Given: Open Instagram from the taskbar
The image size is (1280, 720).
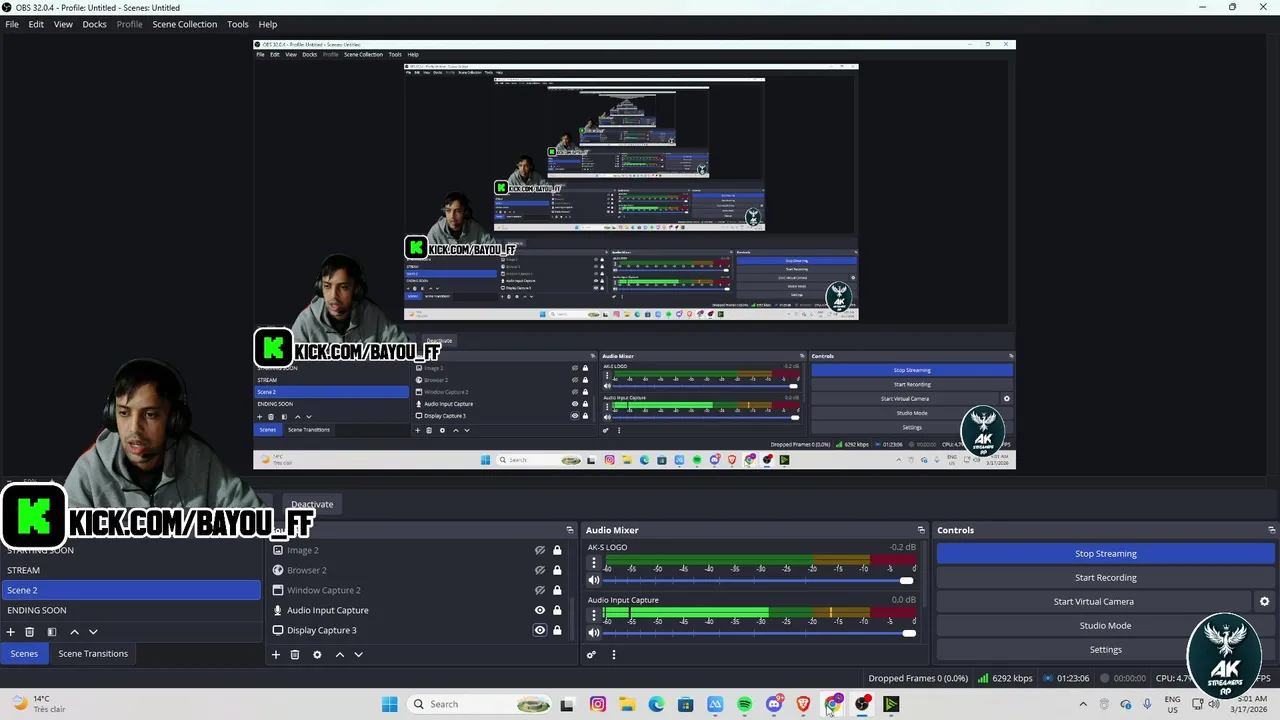Looking at the screenshot, I should [598, 704].
